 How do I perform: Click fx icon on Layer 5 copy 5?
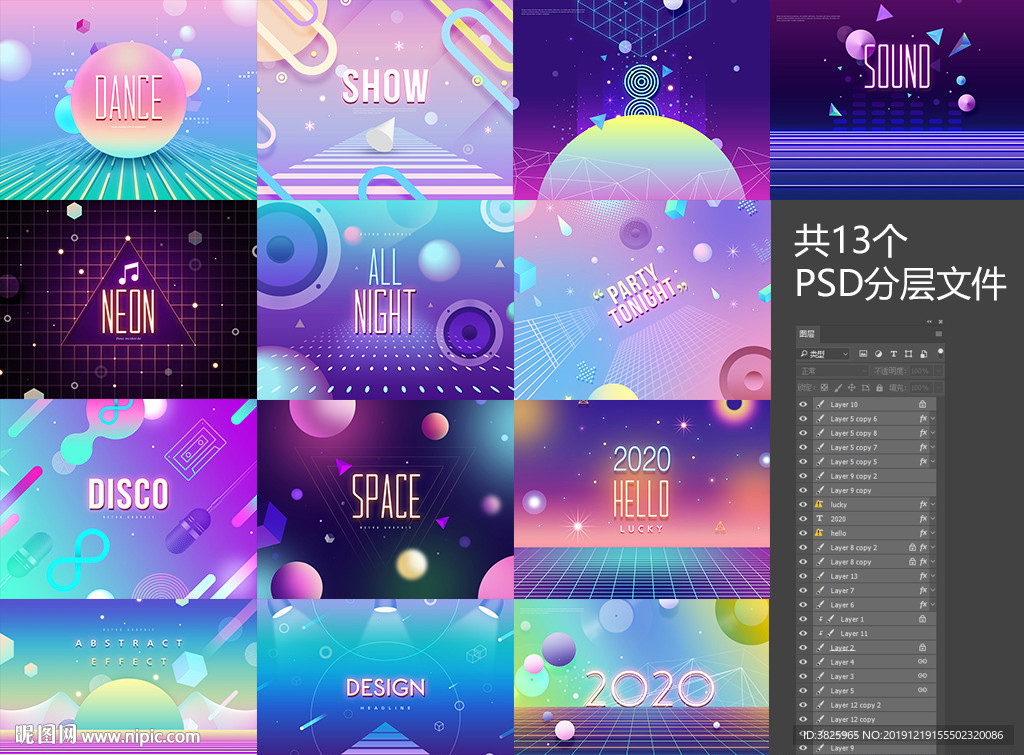coord(923,462)
